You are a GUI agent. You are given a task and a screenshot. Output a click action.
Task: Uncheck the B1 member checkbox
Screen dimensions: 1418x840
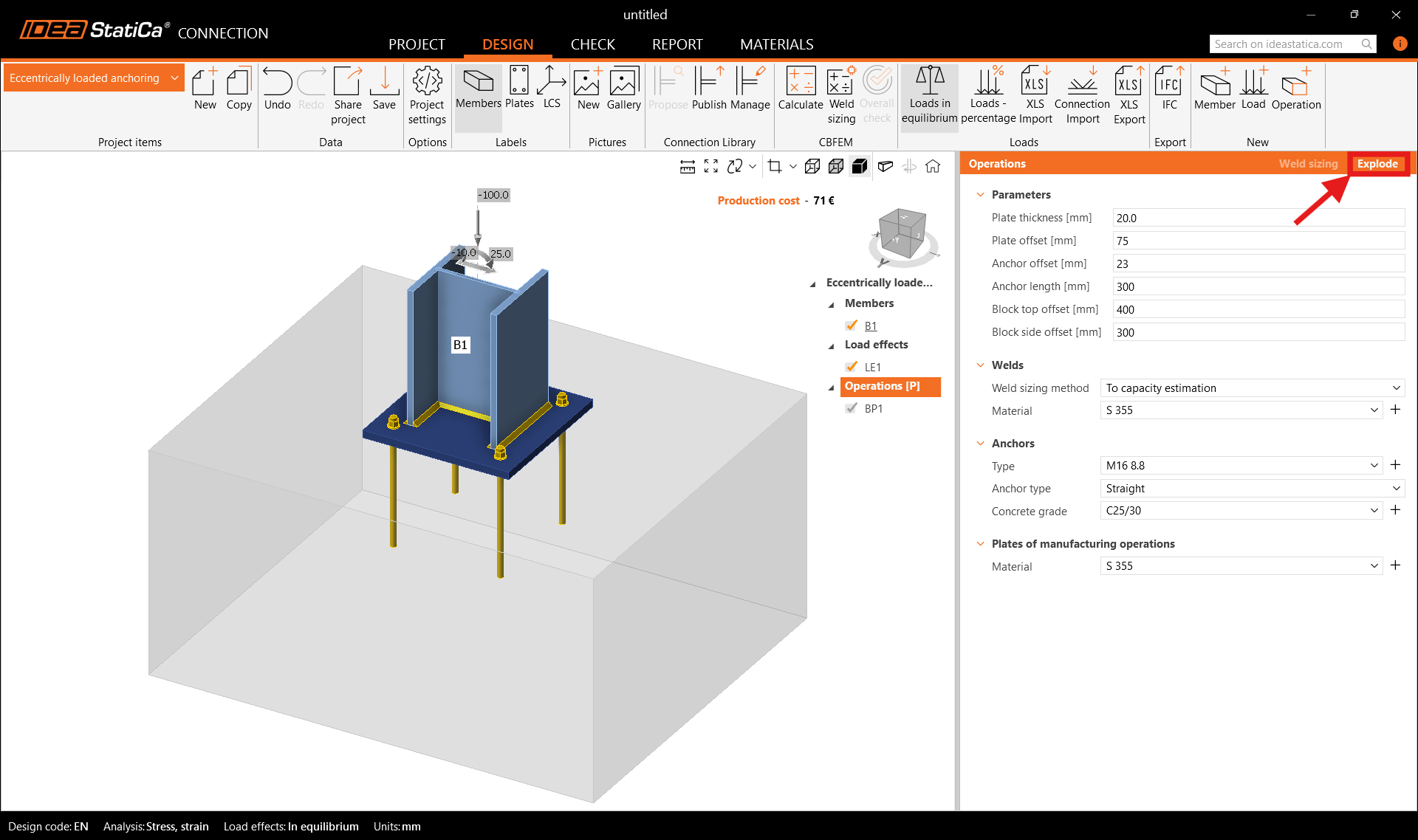(852, 326)
